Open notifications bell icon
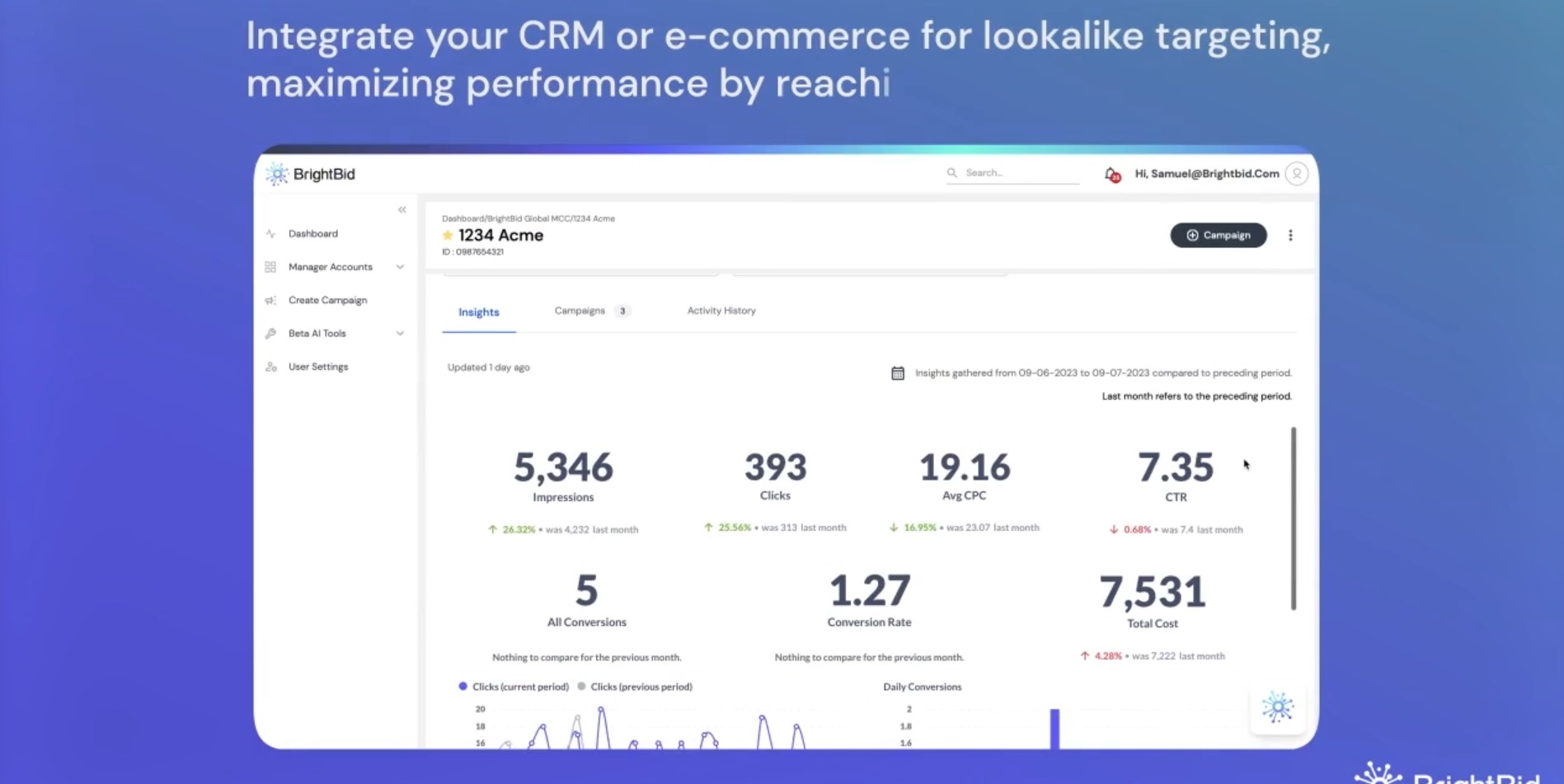This screenshot has width=1564, height=784. pos(1111,174)
